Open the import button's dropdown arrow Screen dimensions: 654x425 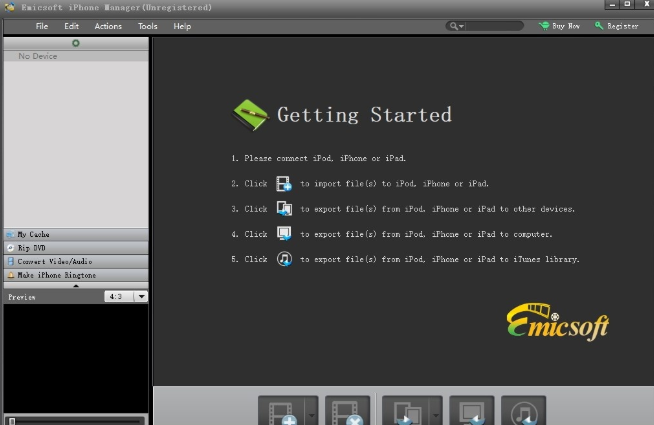click(311, 412)
